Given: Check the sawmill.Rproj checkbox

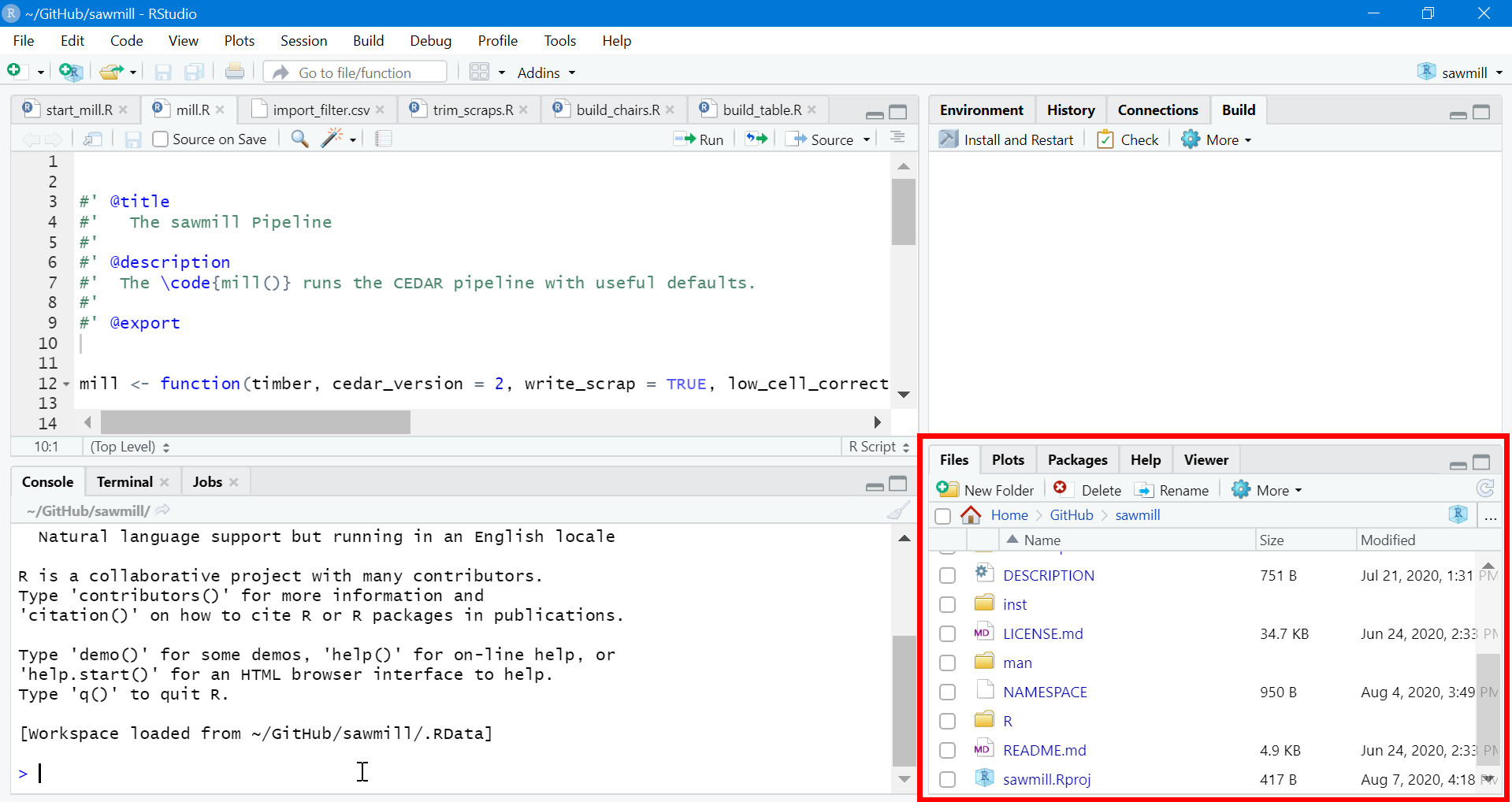Looking at the screenshot, I should (947, 780).
